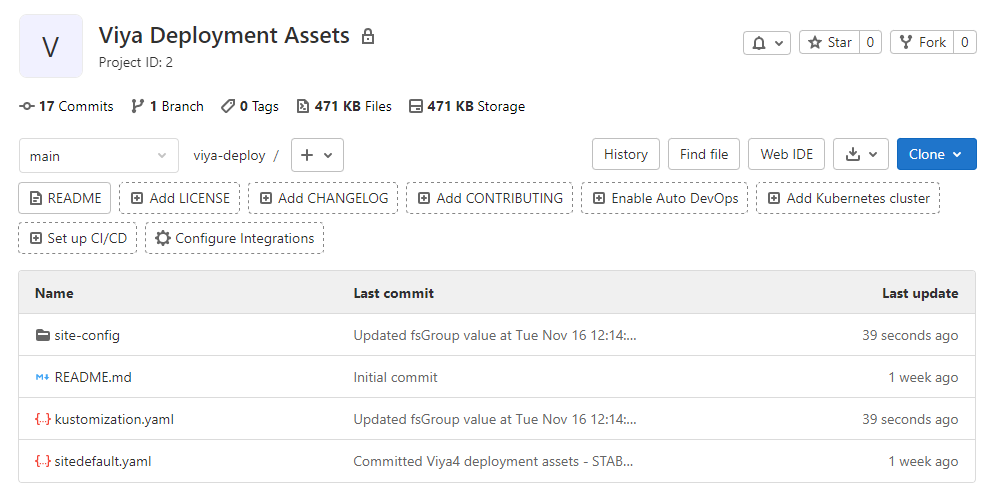Click Add LICENSE
Viewport: 991px width, 491px height.
point(180,198)
